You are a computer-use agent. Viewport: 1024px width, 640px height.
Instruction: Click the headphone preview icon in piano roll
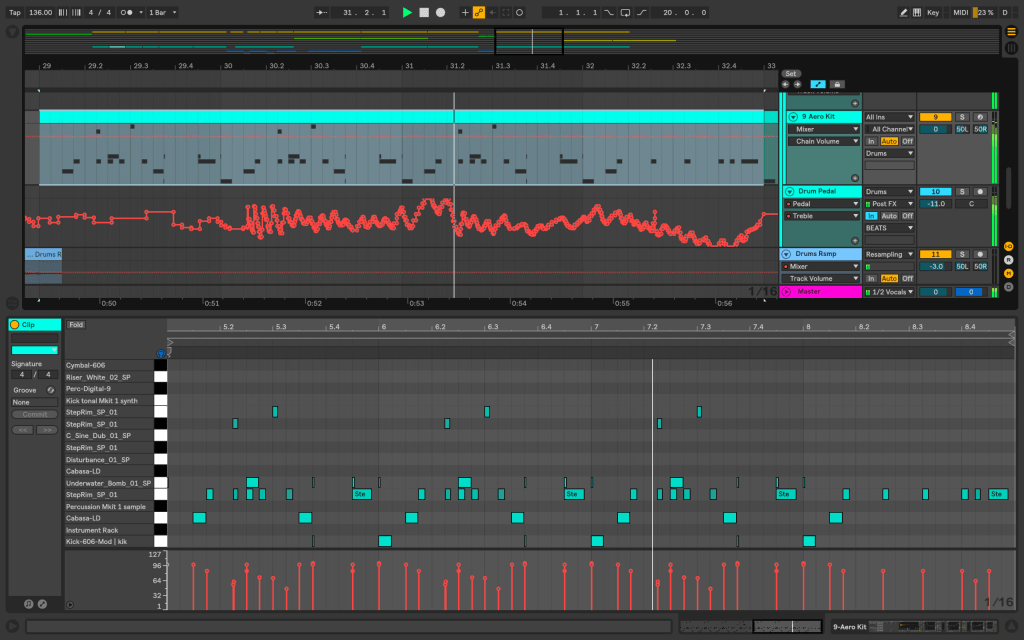click(x=161, y=353)
